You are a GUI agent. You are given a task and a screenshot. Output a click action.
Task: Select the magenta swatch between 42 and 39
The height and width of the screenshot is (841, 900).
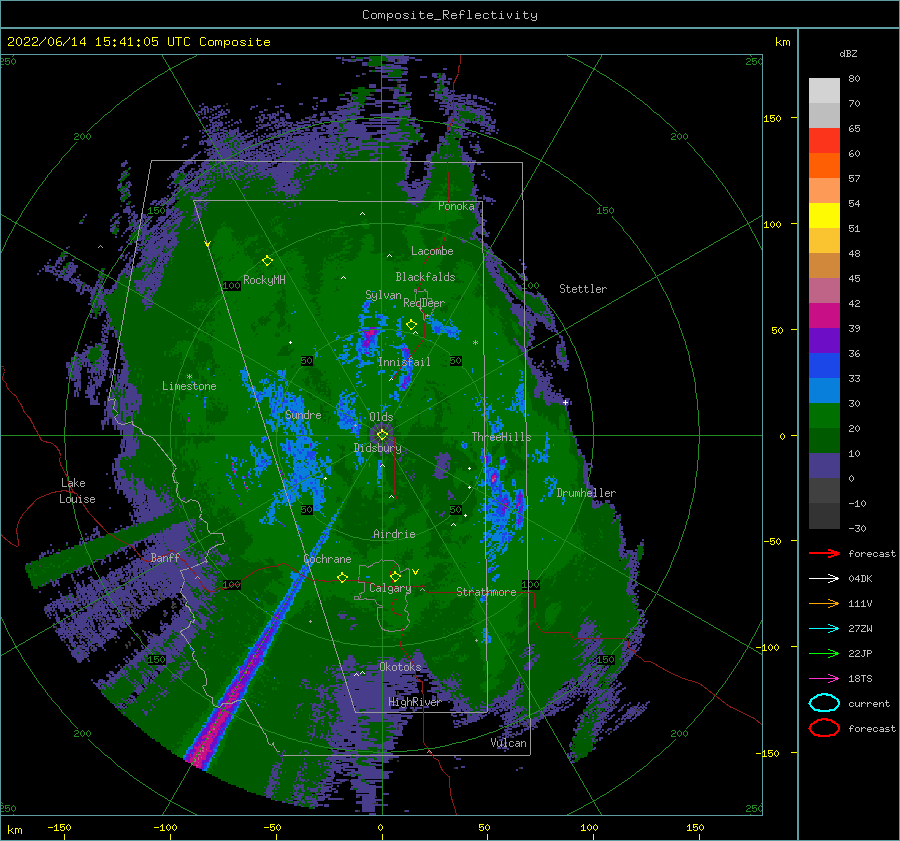tap(824, 316)
